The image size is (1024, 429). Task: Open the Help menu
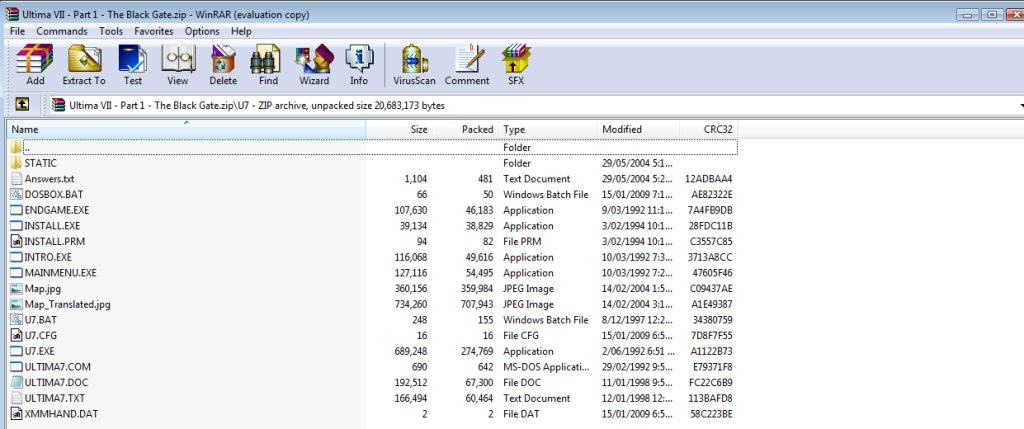pyautogui.click(x=241, y=31)
